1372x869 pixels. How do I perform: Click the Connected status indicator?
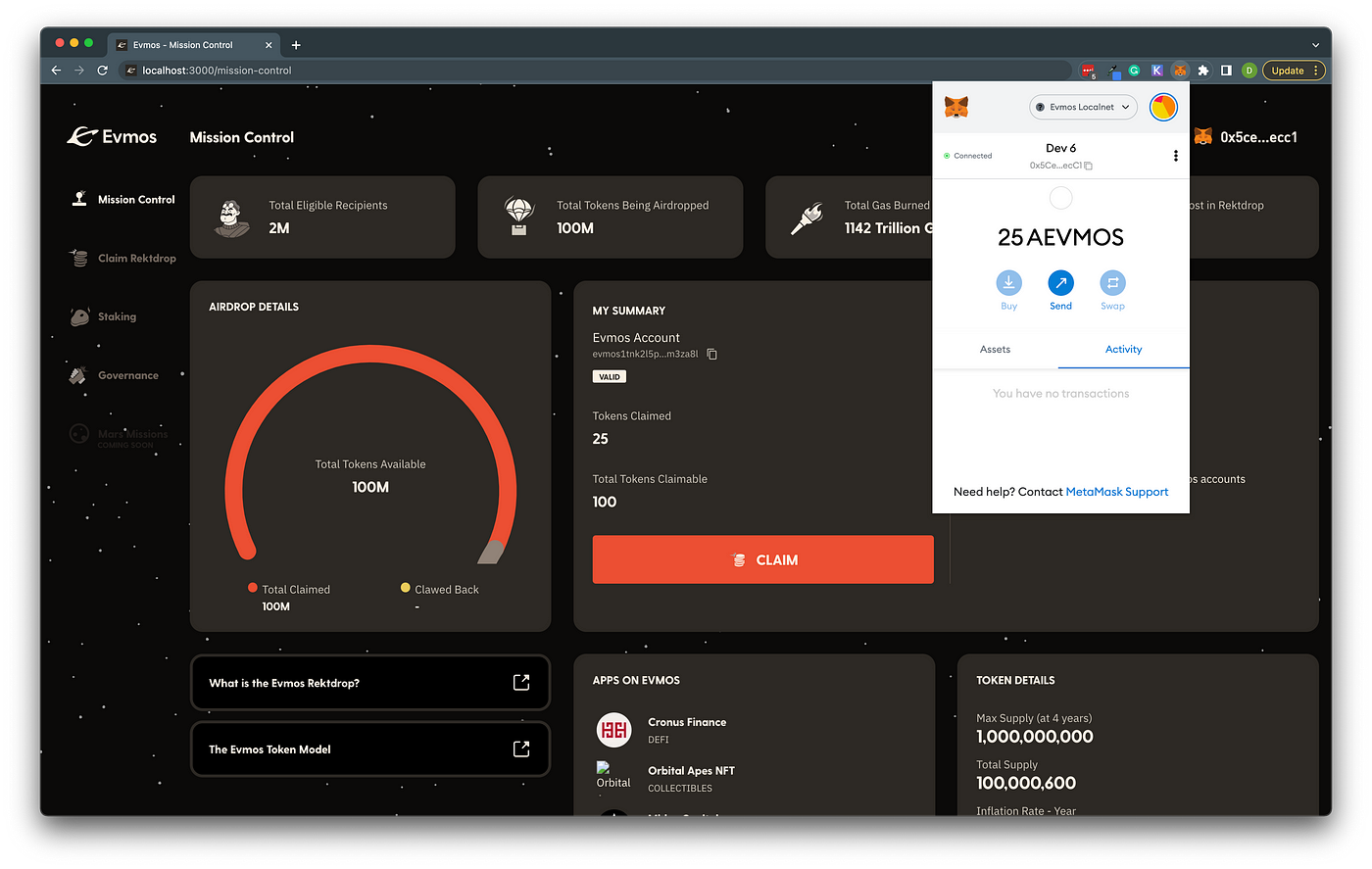(x=967, y=156)
